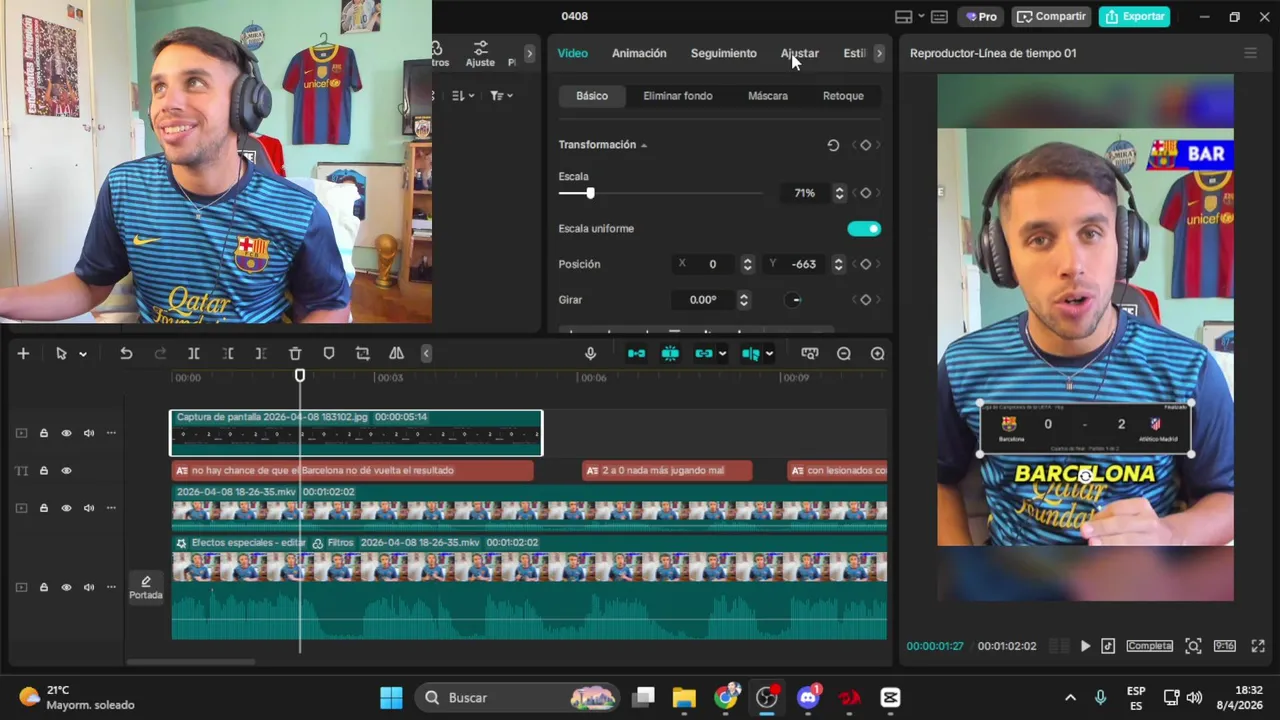Screen dimensions: 1280x720
Task: Collapse the Transformación section
Action: coord(644,145)
